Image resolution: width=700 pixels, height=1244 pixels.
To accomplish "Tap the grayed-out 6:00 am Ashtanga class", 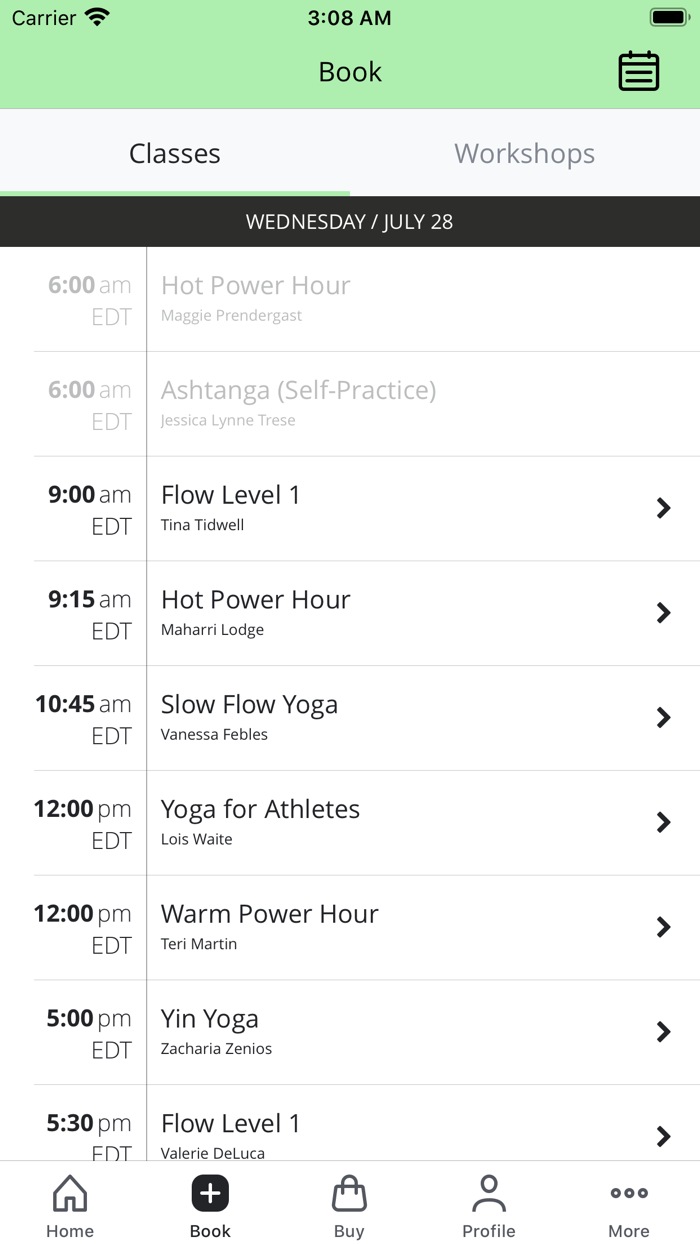I will (x=350, y=403).
